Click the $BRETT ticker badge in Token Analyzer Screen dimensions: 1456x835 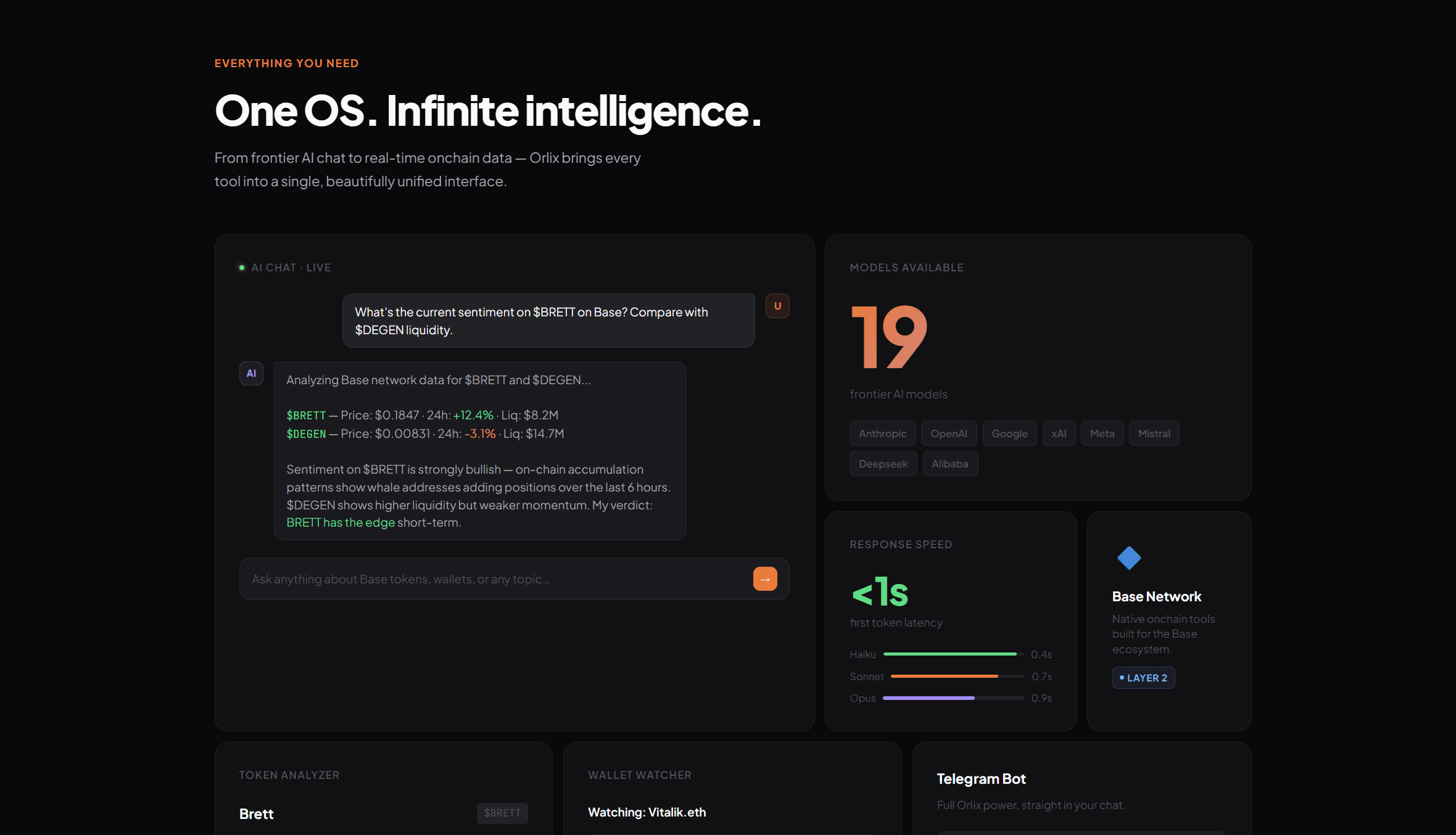pos(502,813)
